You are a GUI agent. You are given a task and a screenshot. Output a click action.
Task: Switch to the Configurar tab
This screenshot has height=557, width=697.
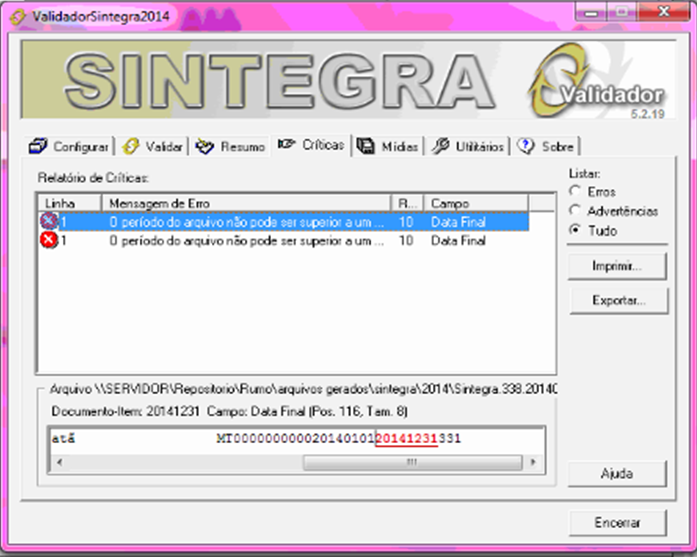tap(69, 146)
